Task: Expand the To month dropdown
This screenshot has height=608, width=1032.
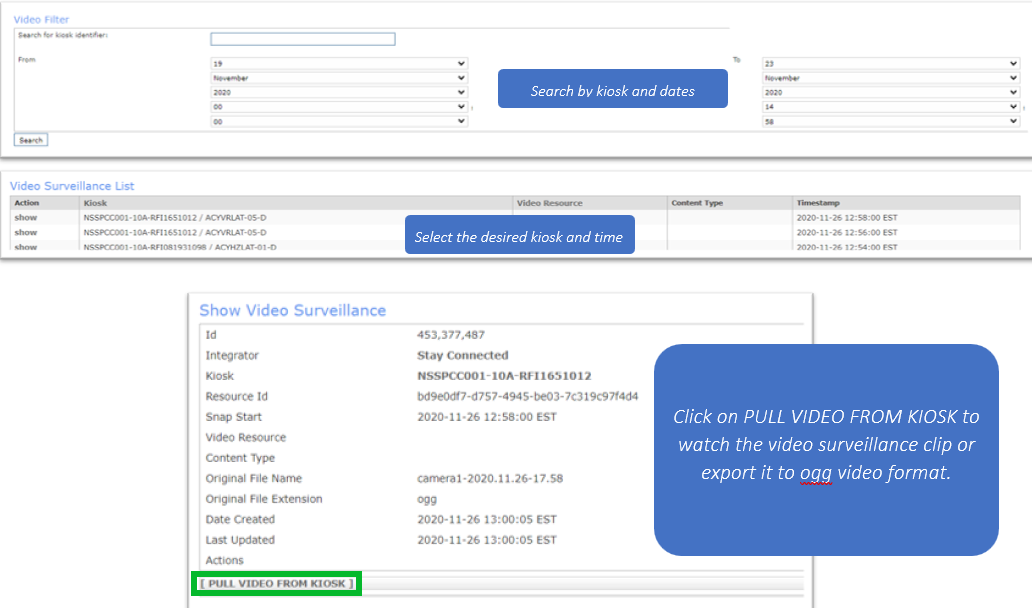Action: 890,78
